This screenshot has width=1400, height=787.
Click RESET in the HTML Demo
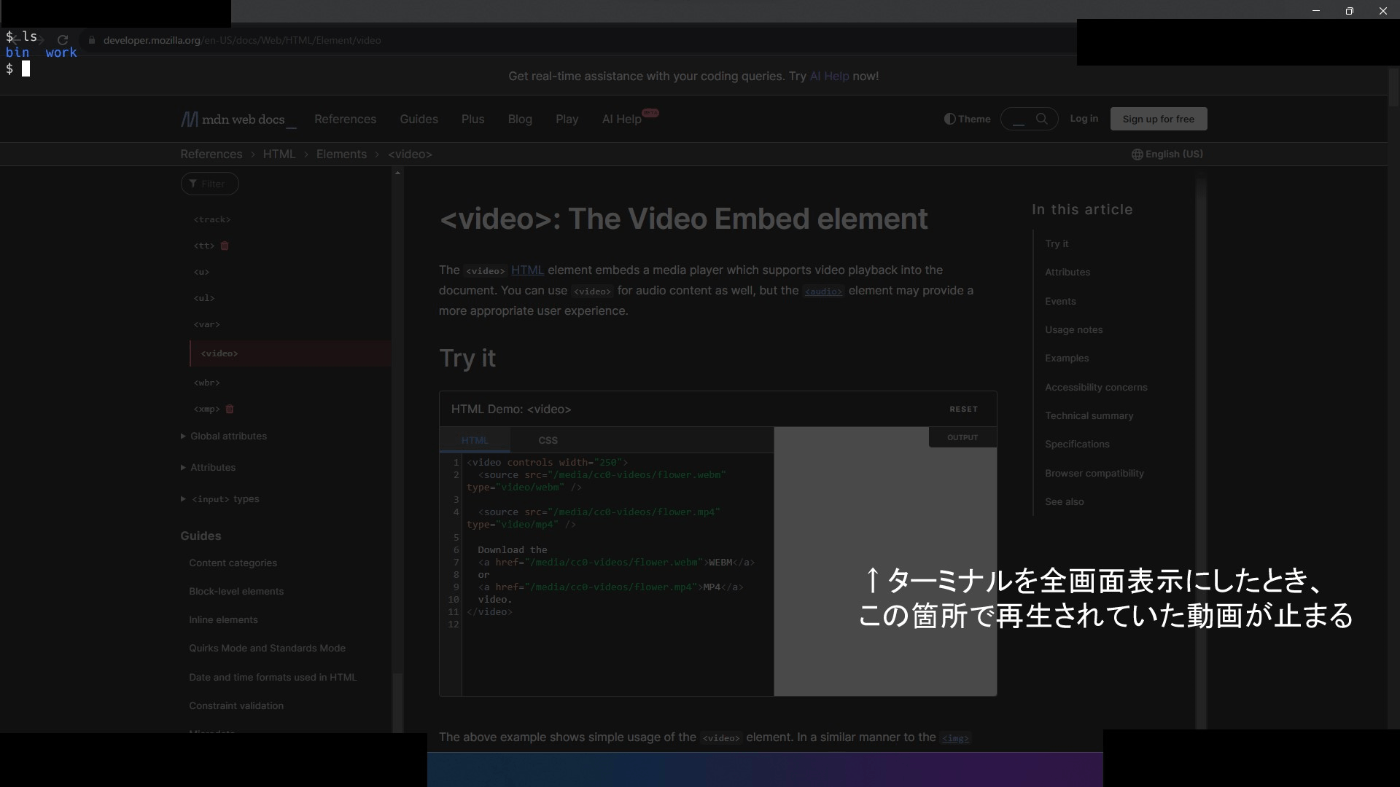964,409
